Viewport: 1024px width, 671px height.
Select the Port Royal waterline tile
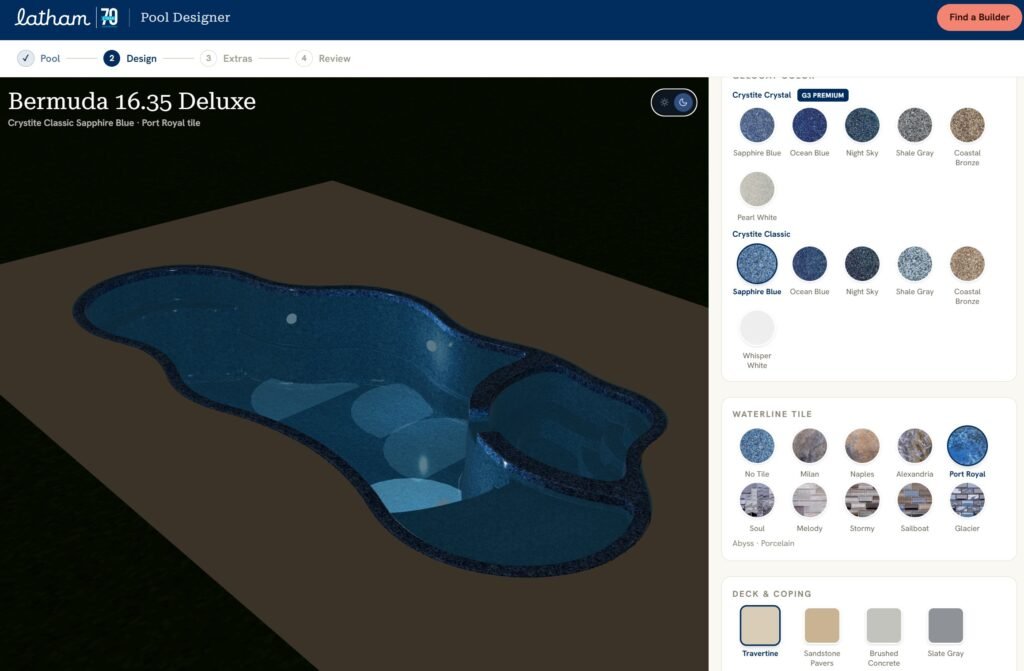pos(967,446)
